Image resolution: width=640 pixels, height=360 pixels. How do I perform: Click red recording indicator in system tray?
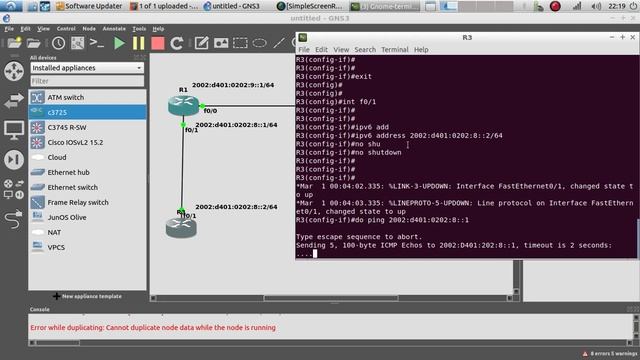pos(555,6)
